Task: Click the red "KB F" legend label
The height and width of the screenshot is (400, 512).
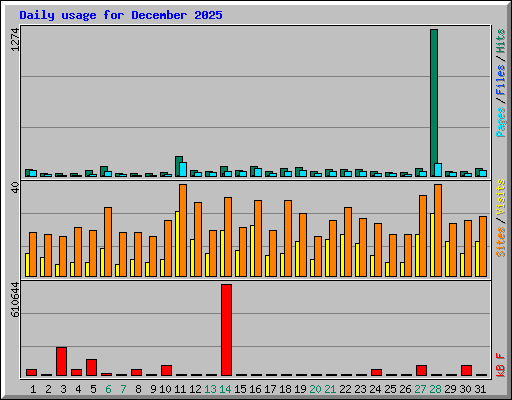Action: [x=501, y=365]
